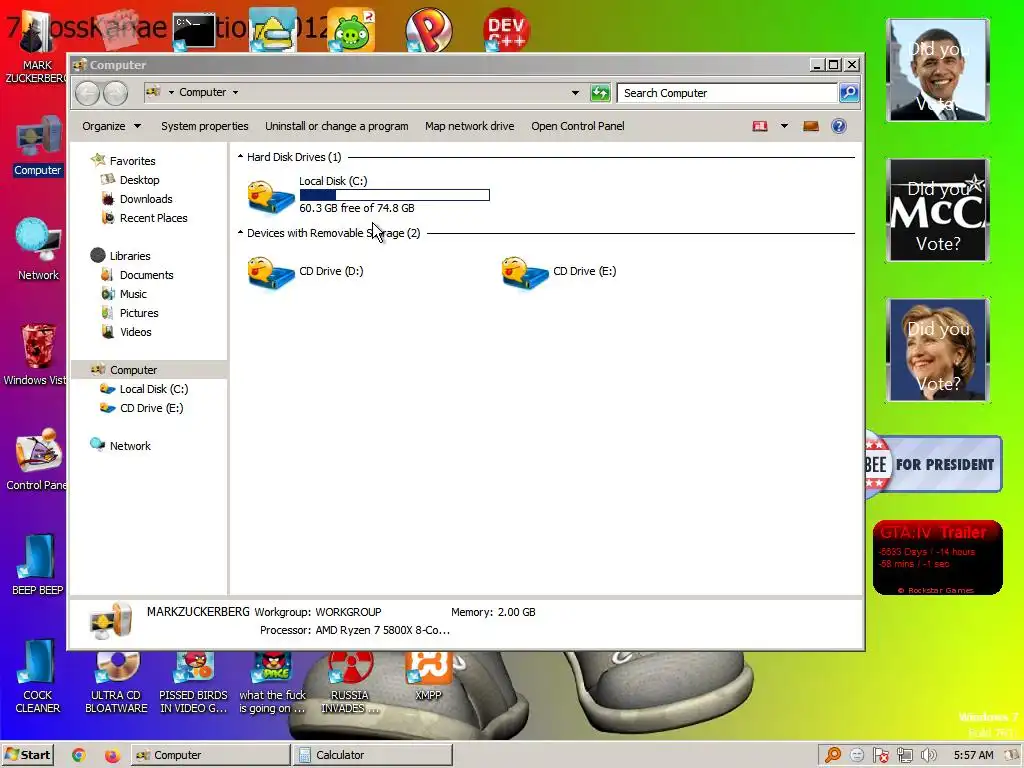
Task: Open the command prompt desktop icon
Action: [194, 31]
